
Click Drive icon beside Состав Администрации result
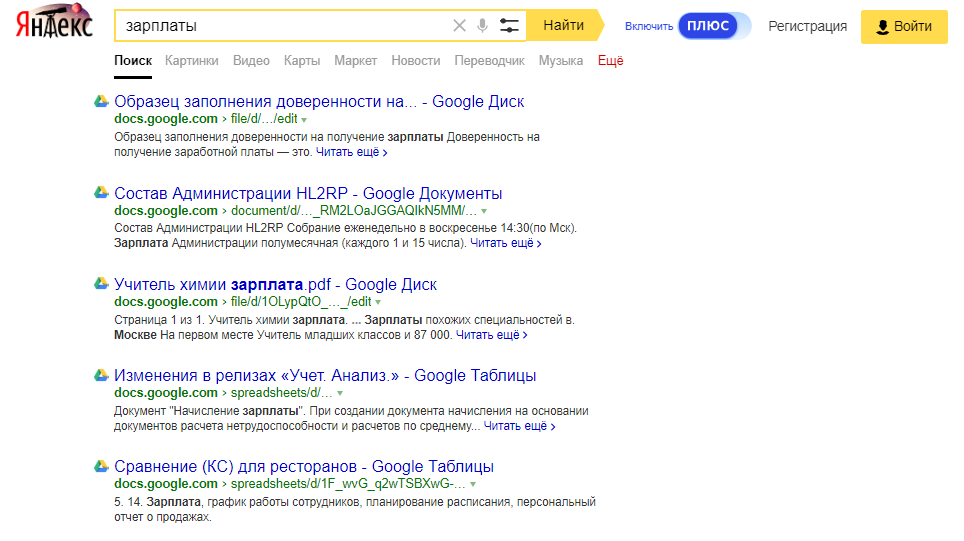(101, 193)
